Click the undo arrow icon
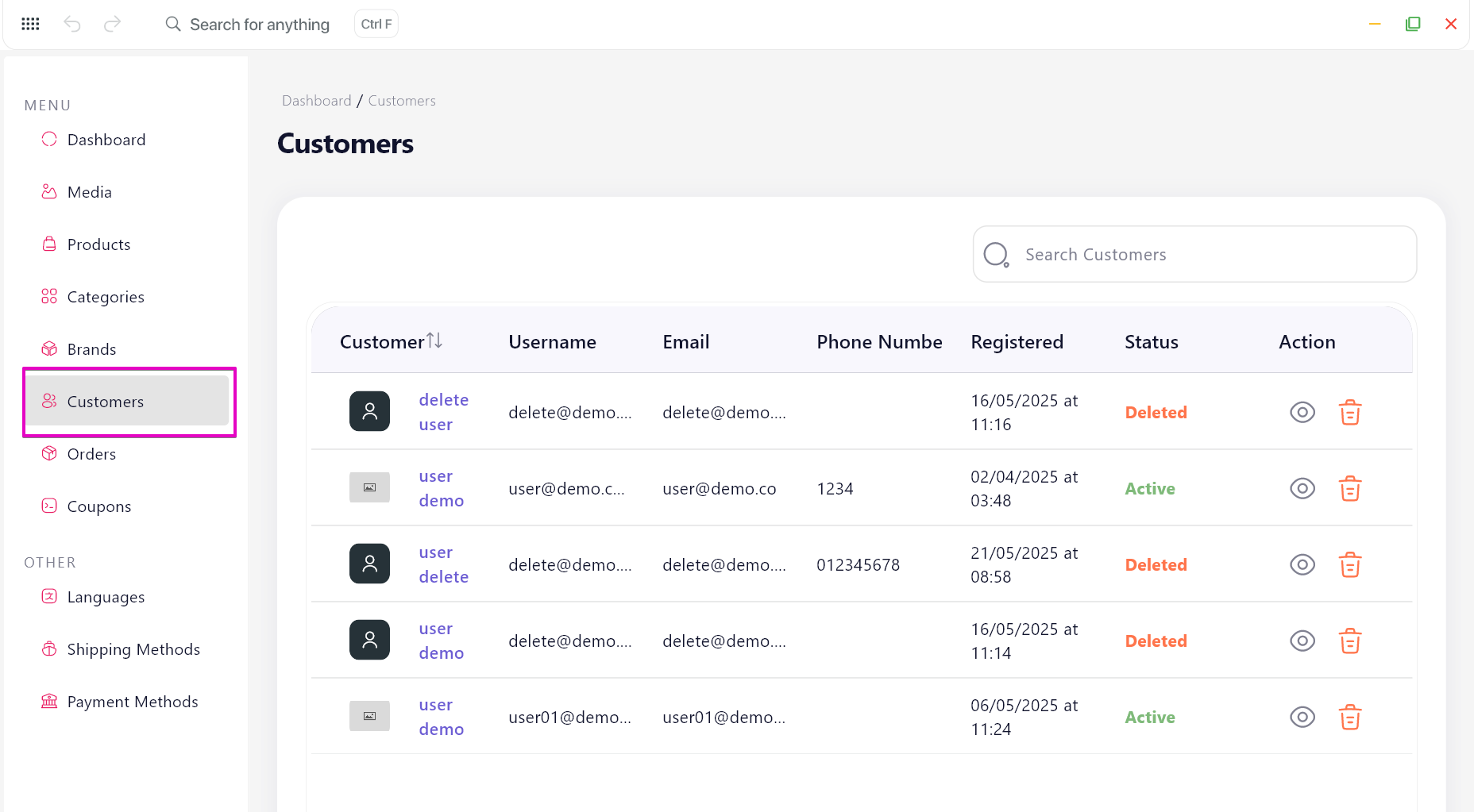Image resolution: width=1474 pixels, height=812 pixels. [x=72, y=24]
